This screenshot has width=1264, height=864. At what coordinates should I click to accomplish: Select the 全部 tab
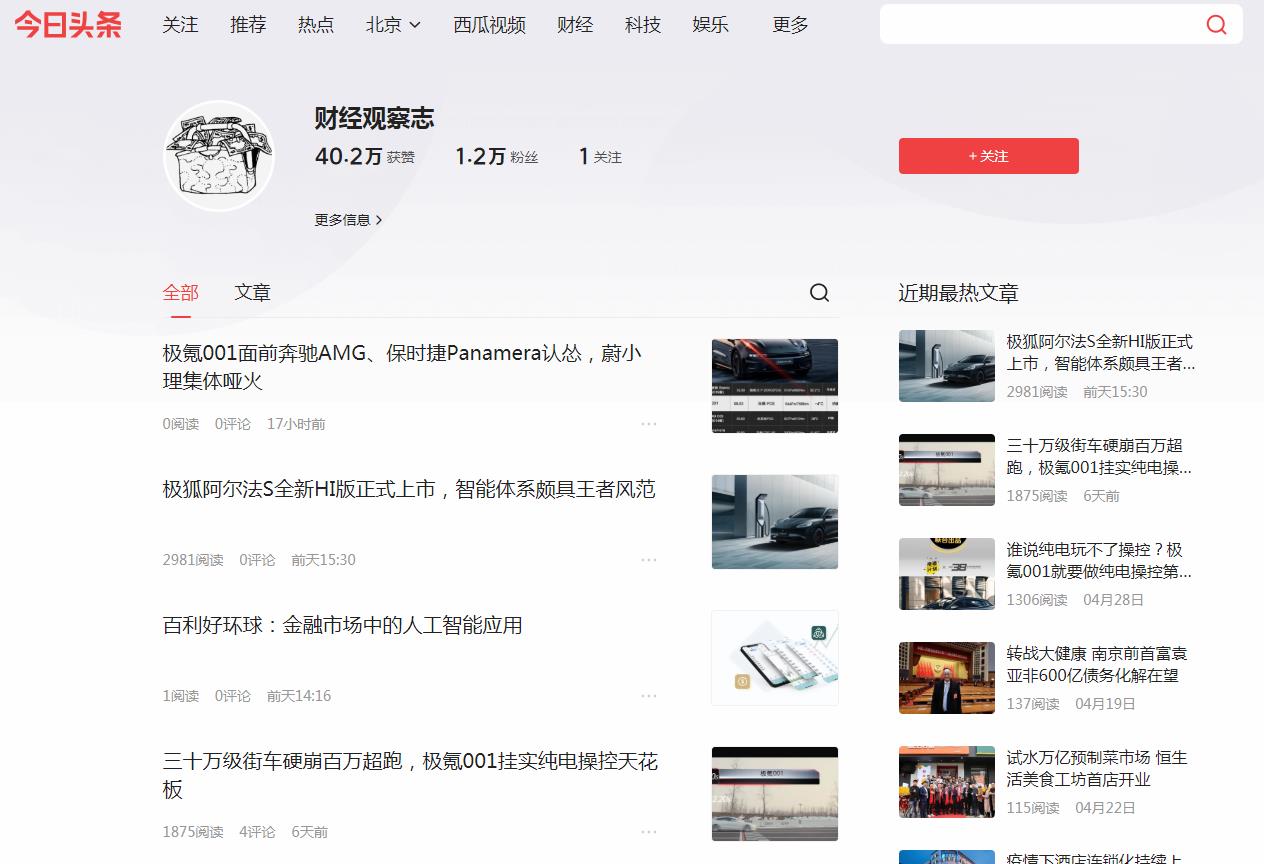tap(181, 292)
